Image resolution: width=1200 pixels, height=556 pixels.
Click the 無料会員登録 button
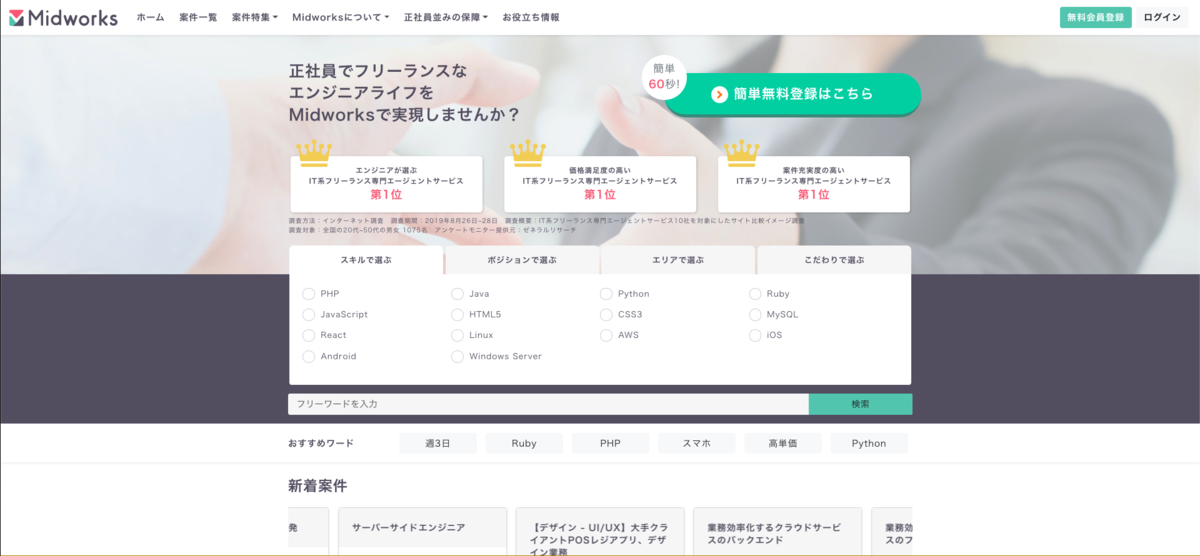point(1096,17)
